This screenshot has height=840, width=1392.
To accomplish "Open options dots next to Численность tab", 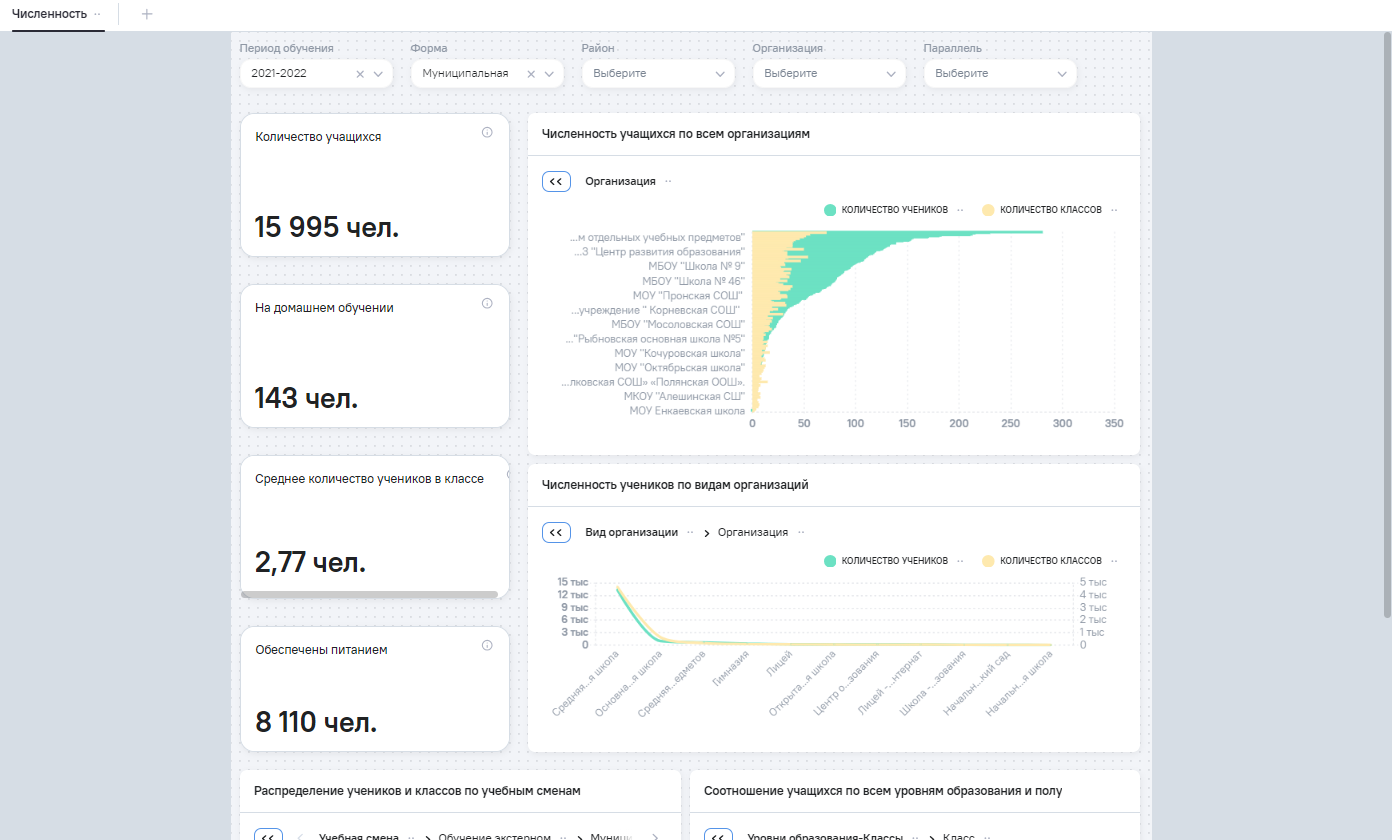I will click(x=97, y=14).
